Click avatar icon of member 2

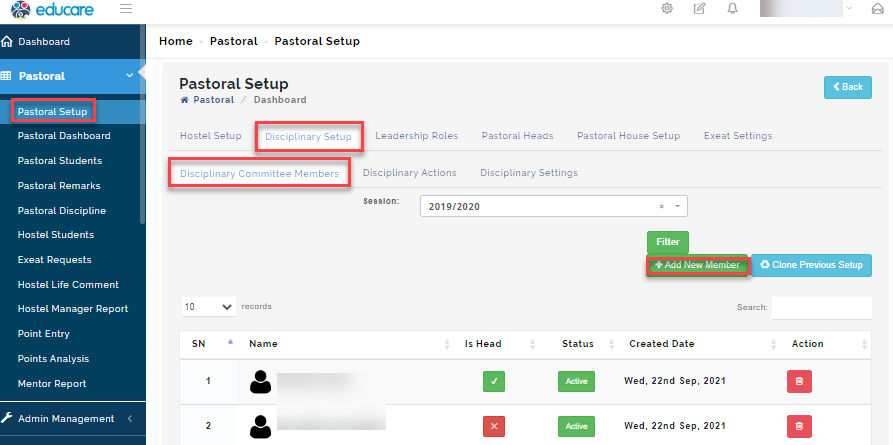pyautogui.click(x=260, y=426)
